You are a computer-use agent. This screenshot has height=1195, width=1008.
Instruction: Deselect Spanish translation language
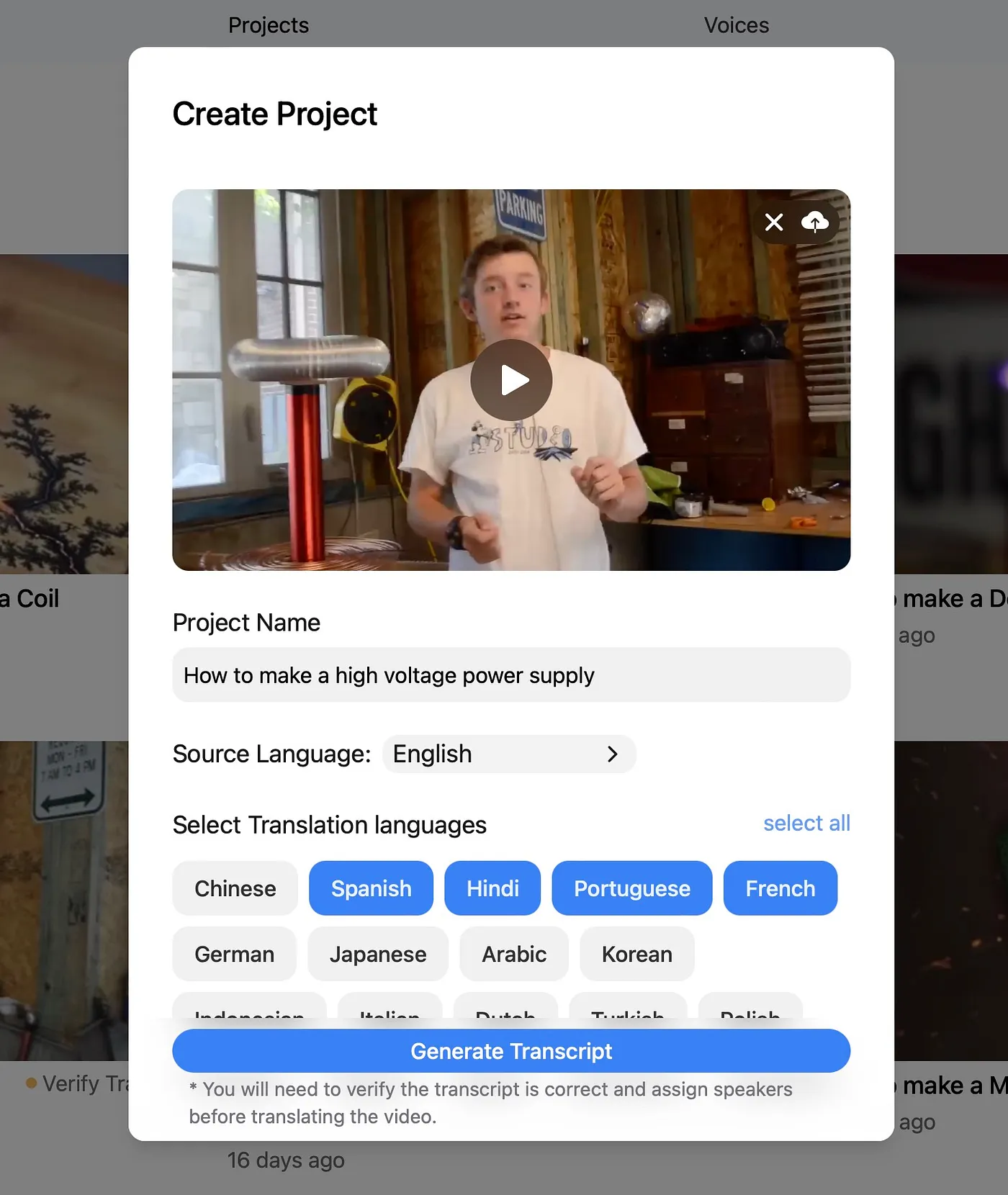click(x=371, y=888)
